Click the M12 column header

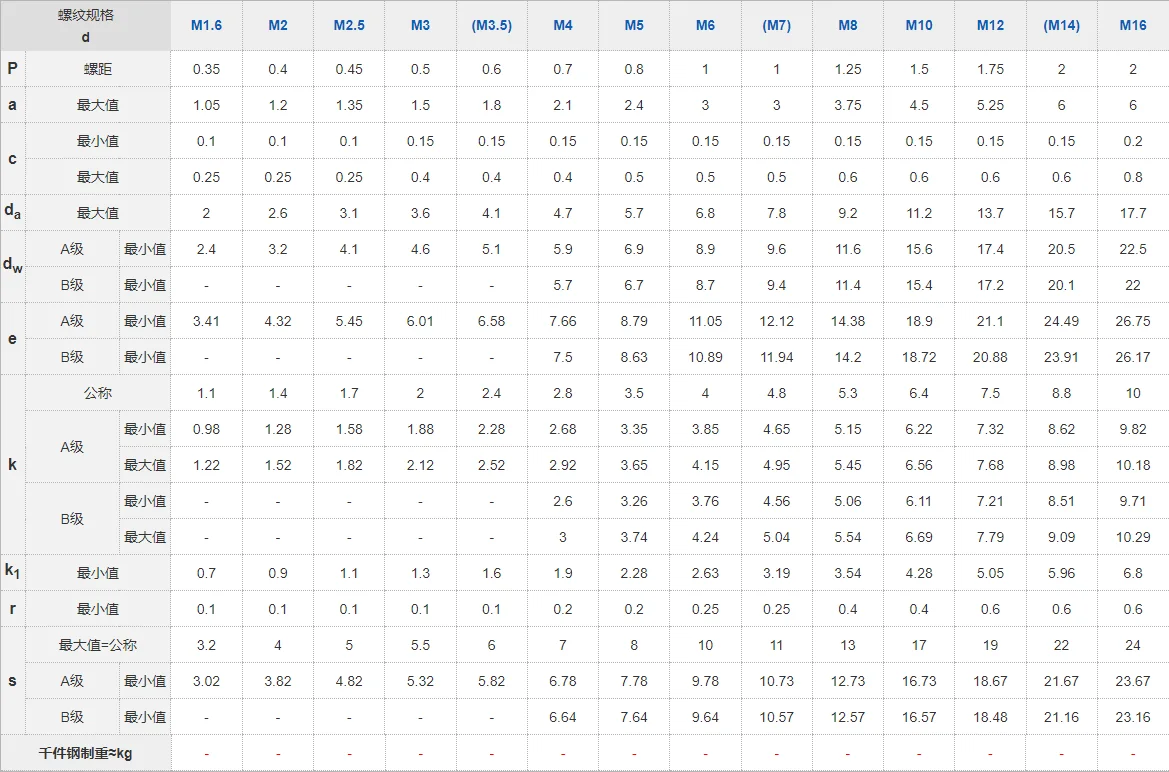pos(990,25)
